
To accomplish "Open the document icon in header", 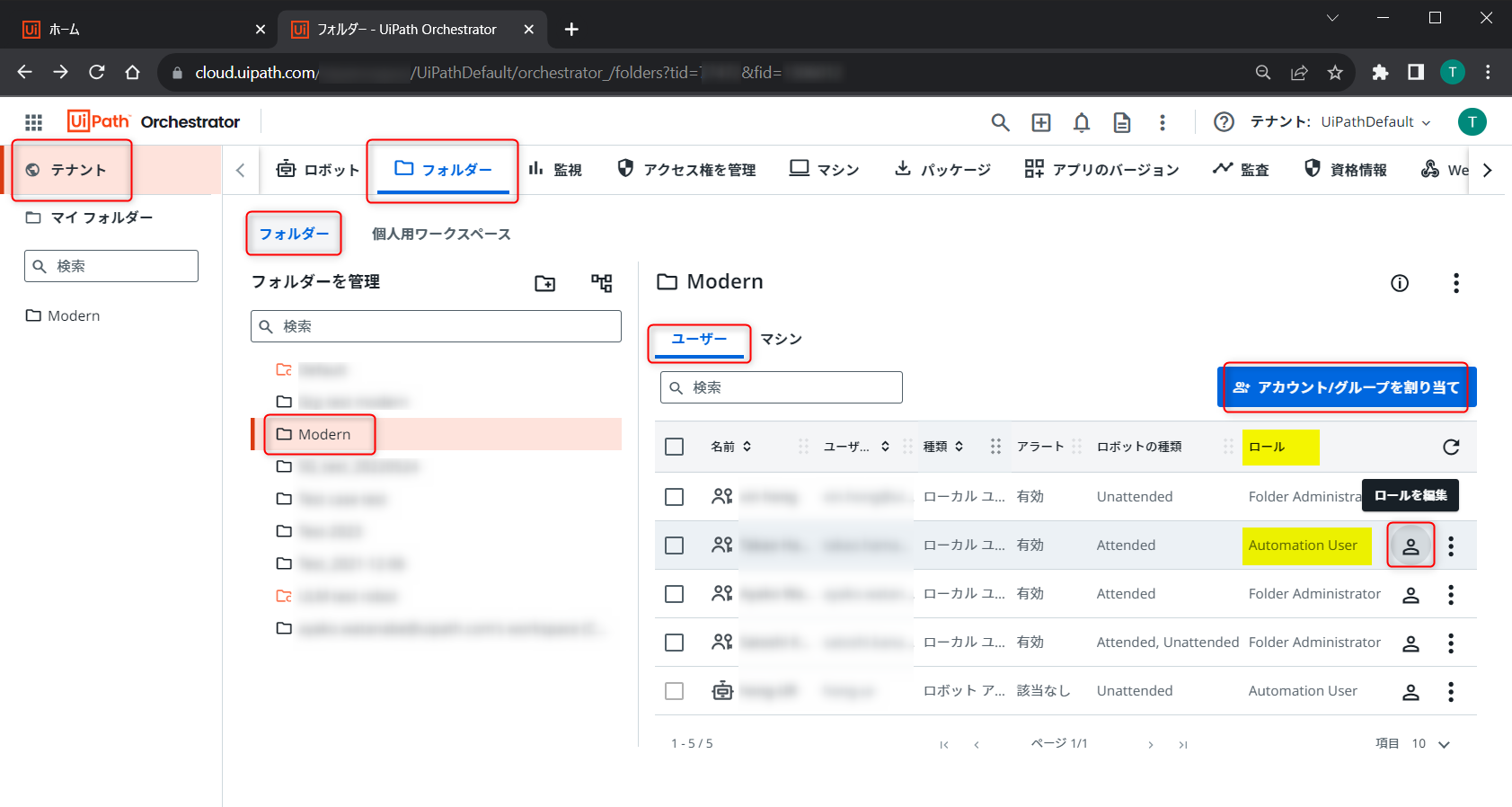I will [1122, 122].
